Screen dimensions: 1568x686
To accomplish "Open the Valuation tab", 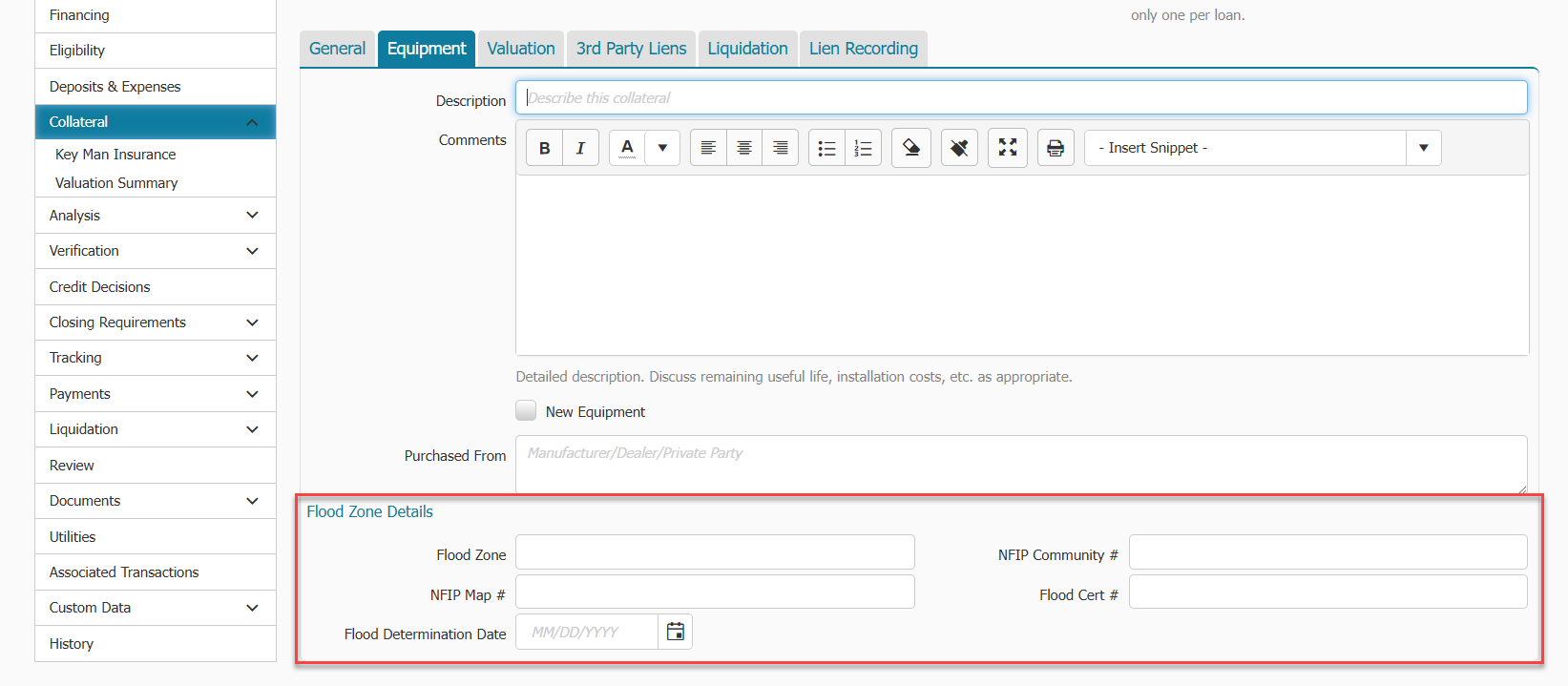I will (521, 49).
